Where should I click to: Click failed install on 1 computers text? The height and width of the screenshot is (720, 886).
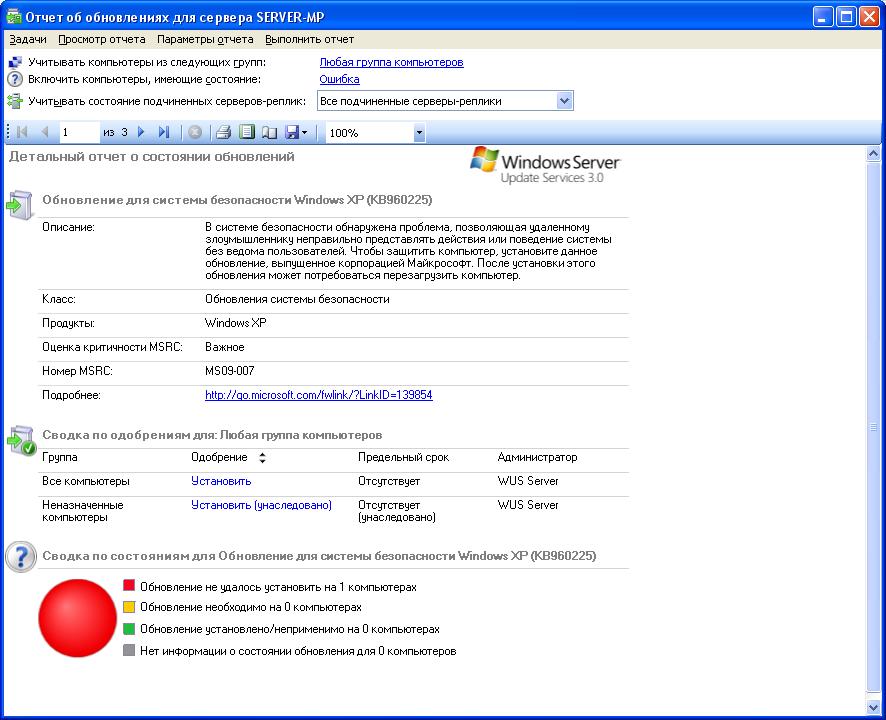278,587
